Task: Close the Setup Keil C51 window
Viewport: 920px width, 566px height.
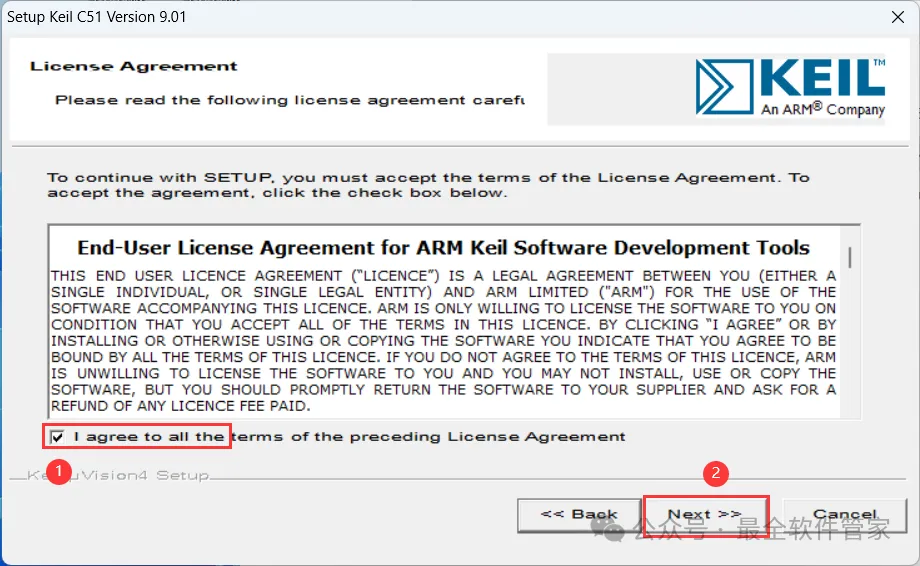Action: point(898,17)
